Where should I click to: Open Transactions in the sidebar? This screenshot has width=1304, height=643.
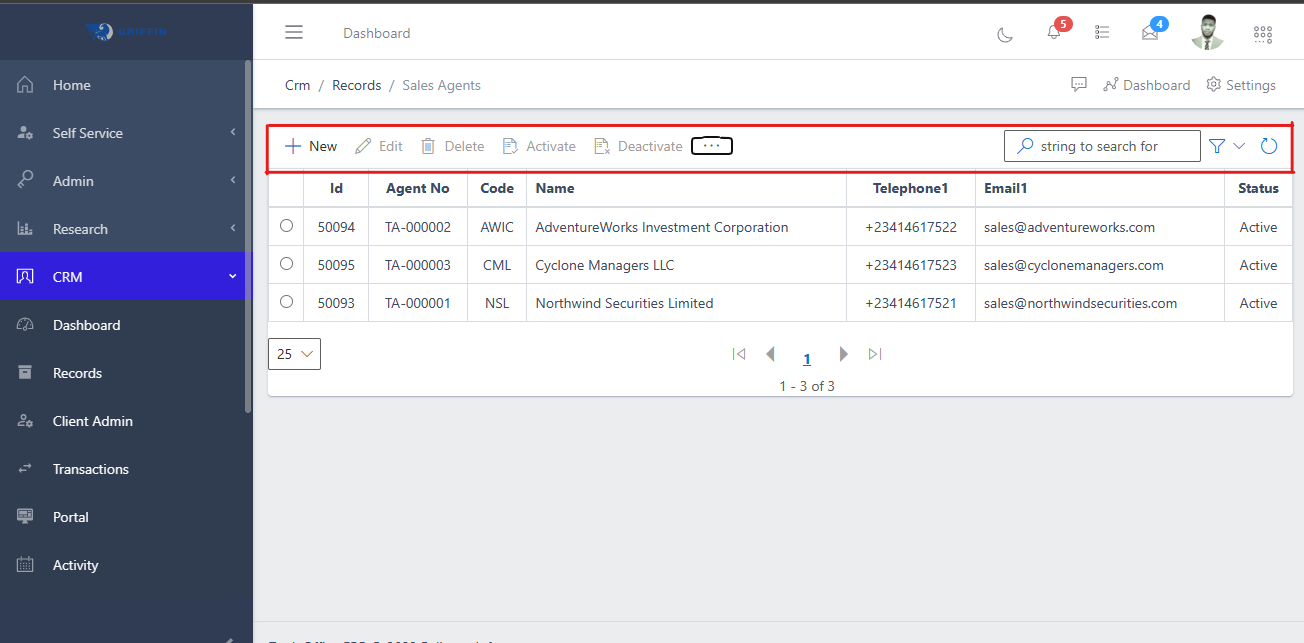click(x=90, y=469)
